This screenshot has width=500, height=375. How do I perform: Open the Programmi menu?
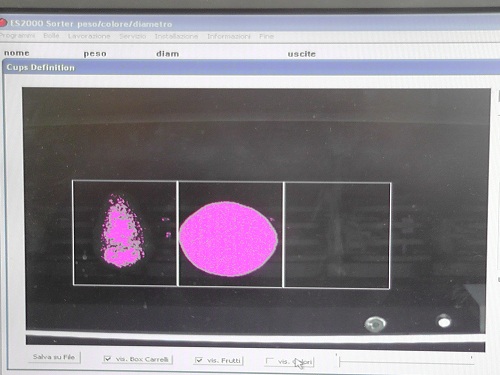(17, 35)
